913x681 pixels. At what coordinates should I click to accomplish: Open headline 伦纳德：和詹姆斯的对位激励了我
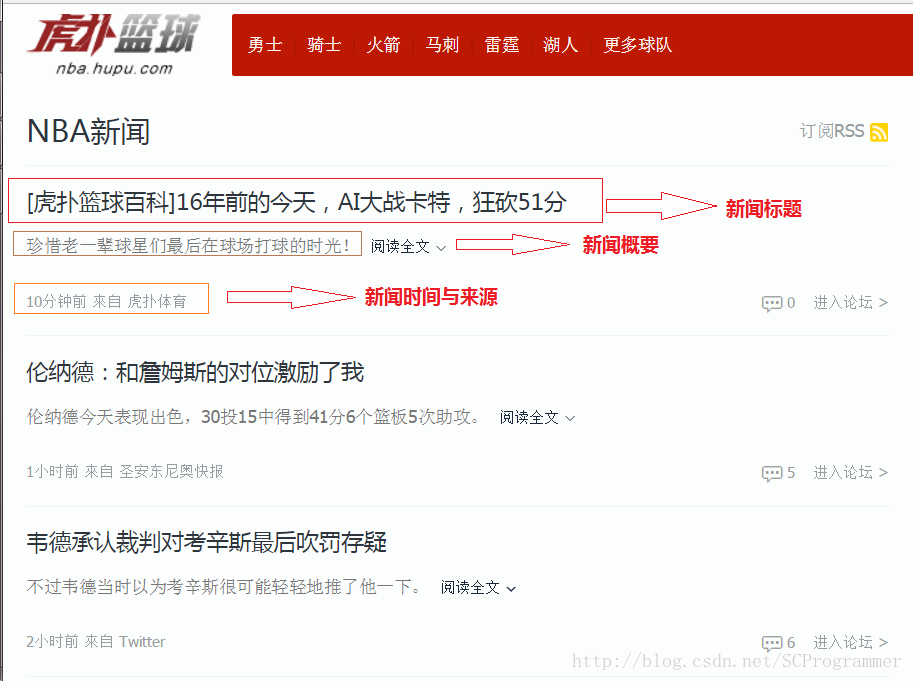click(195, 372)
